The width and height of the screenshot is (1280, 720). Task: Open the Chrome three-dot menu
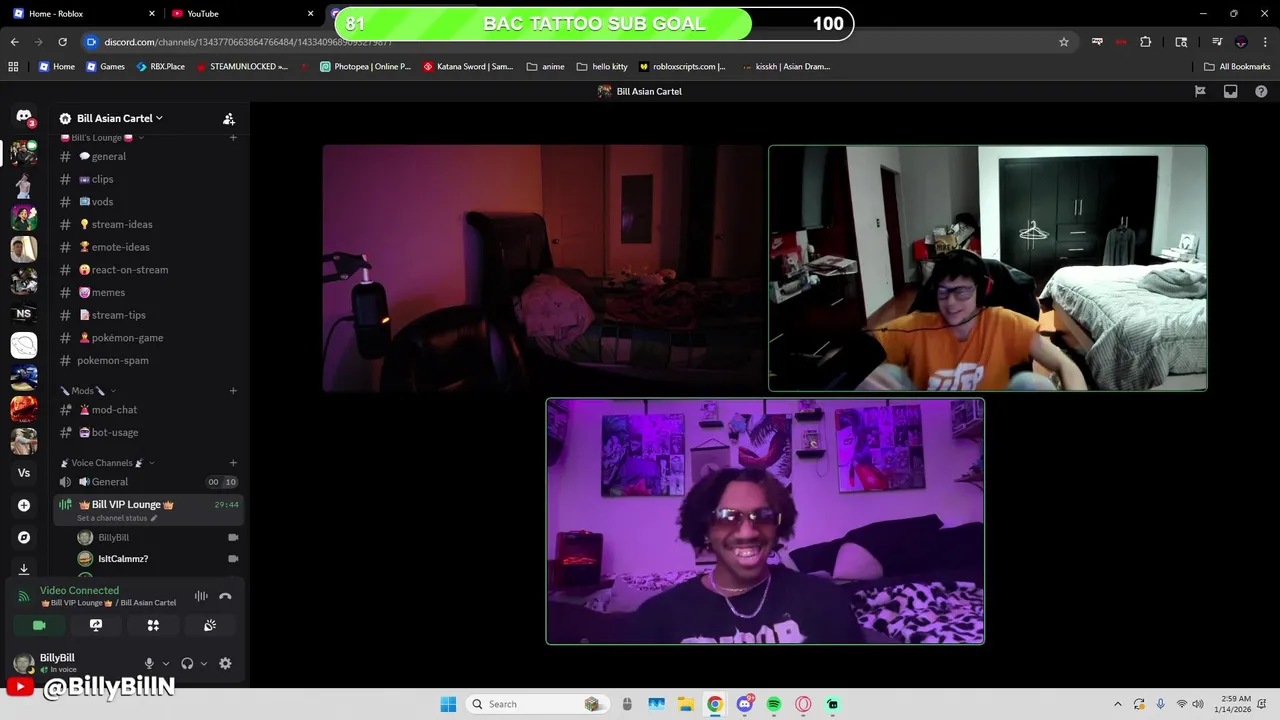1264,42
